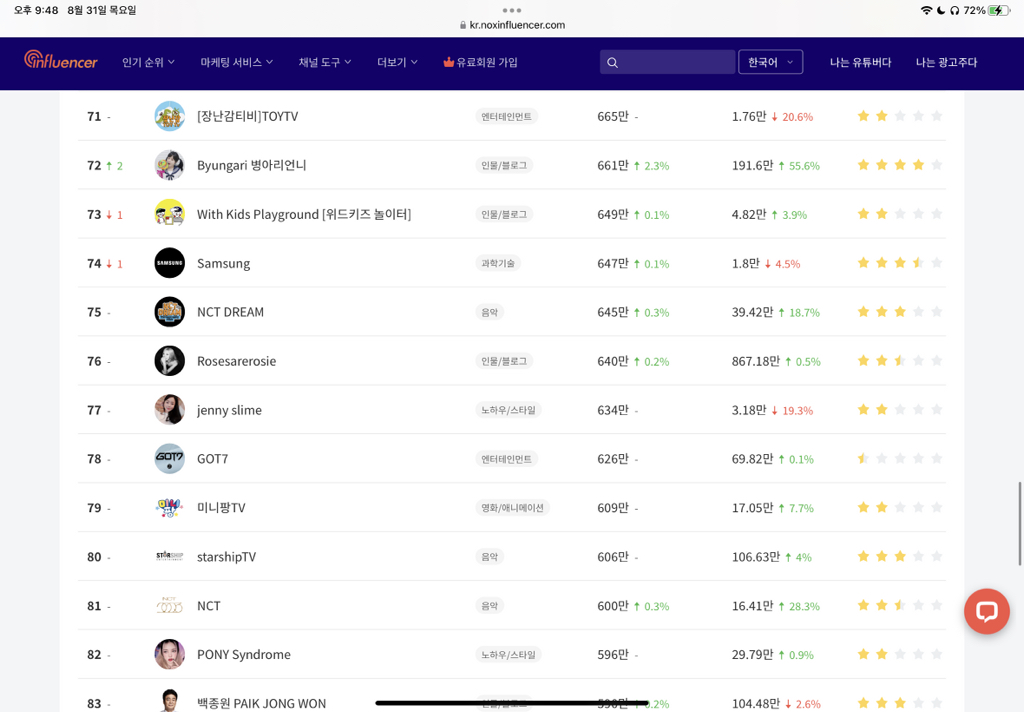Click the search magnifier icon

[612, 63]
